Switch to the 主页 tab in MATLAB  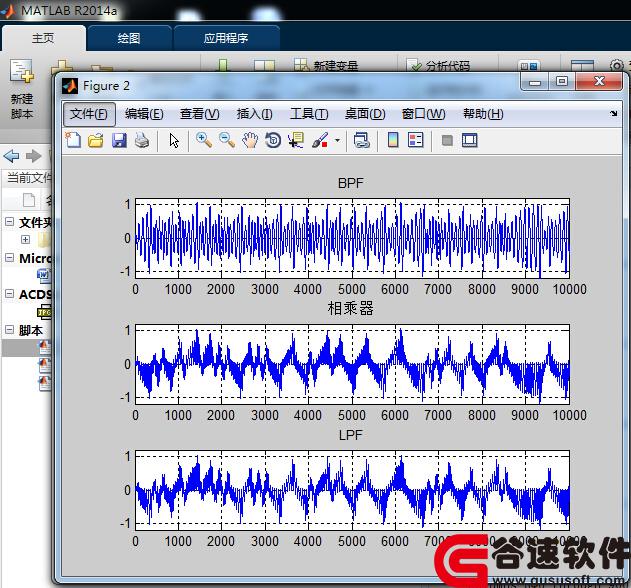pyautogui.click(x=43, y=38)
